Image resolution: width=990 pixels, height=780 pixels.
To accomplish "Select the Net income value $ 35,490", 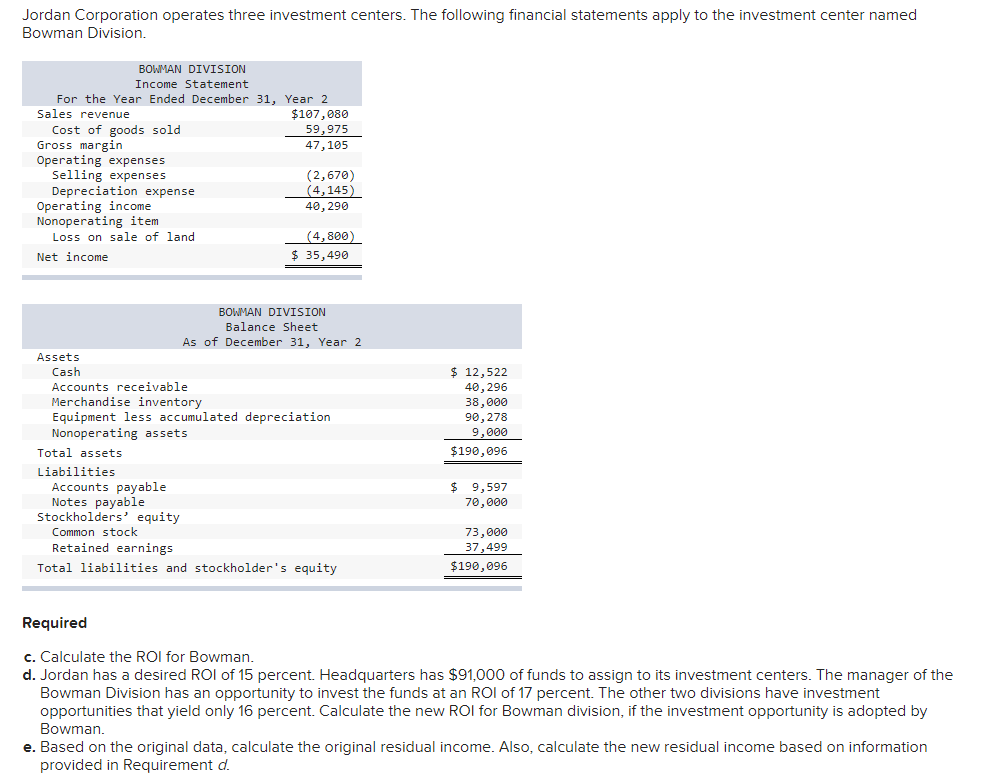I will tap(319, 255).
